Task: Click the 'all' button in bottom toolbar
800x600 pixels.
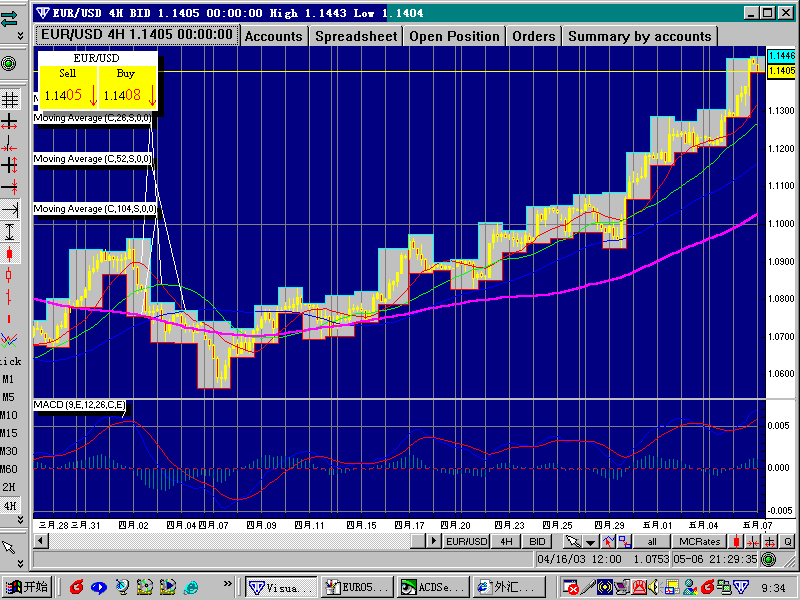Action: tap(652, 541)
